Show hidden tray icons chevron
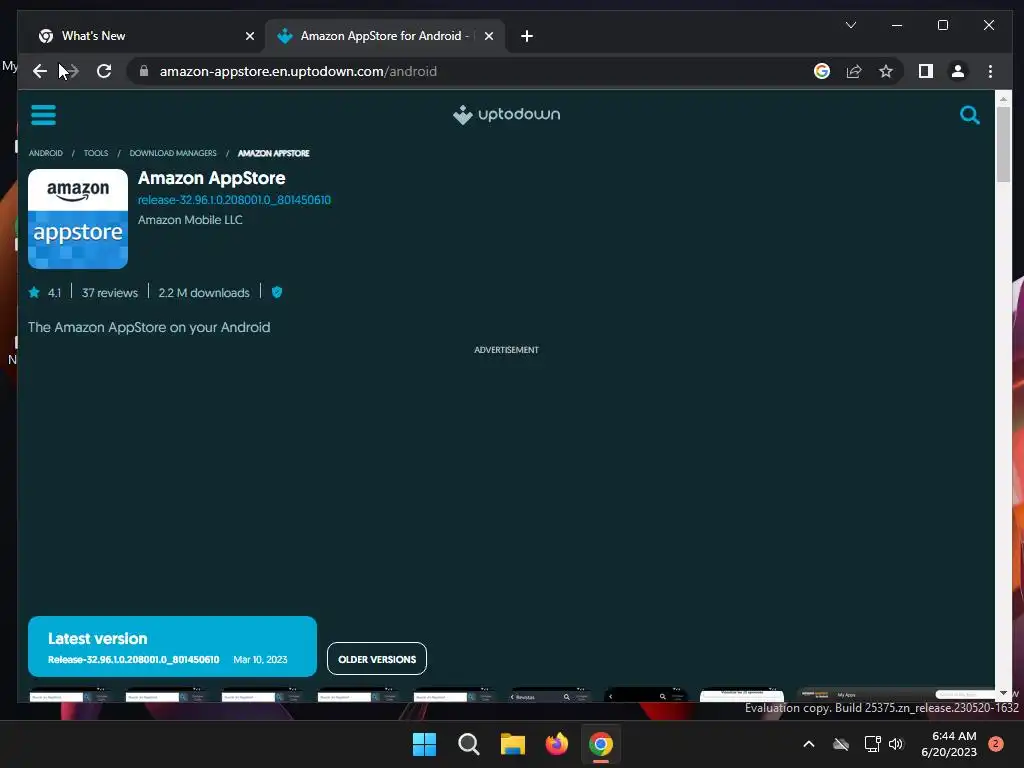This screenshot has height=768, width=1024. point(808,744)
